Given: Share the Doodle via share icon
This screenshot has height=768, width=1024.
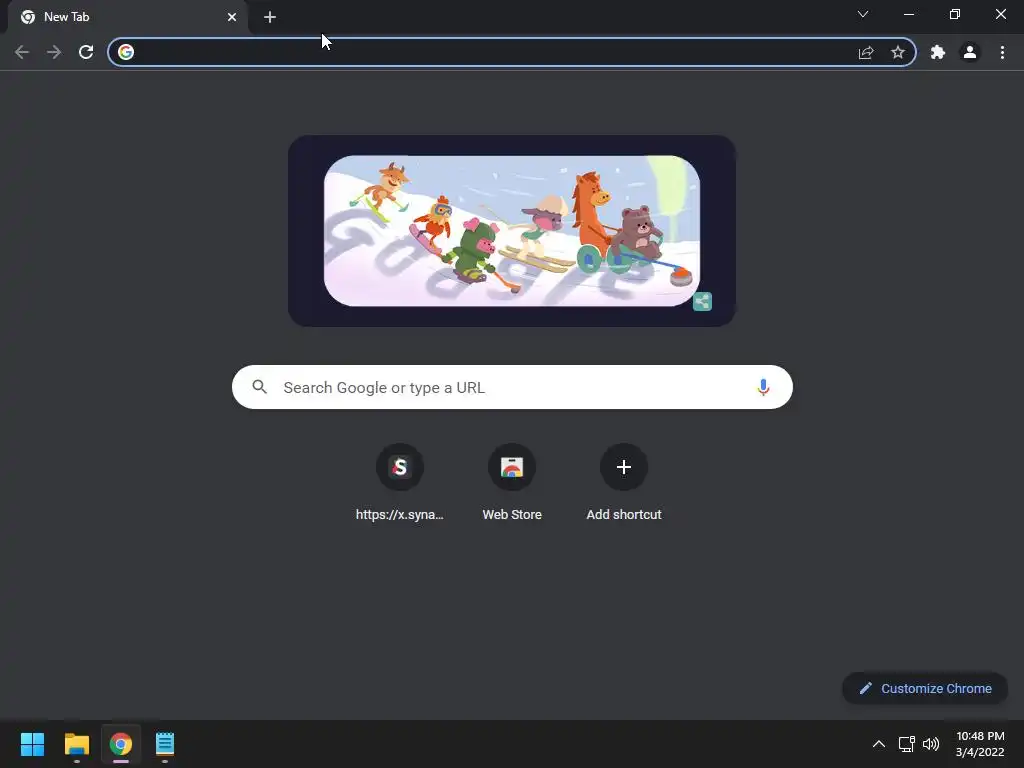Looking at the screenshot, I should coord(702,302).
